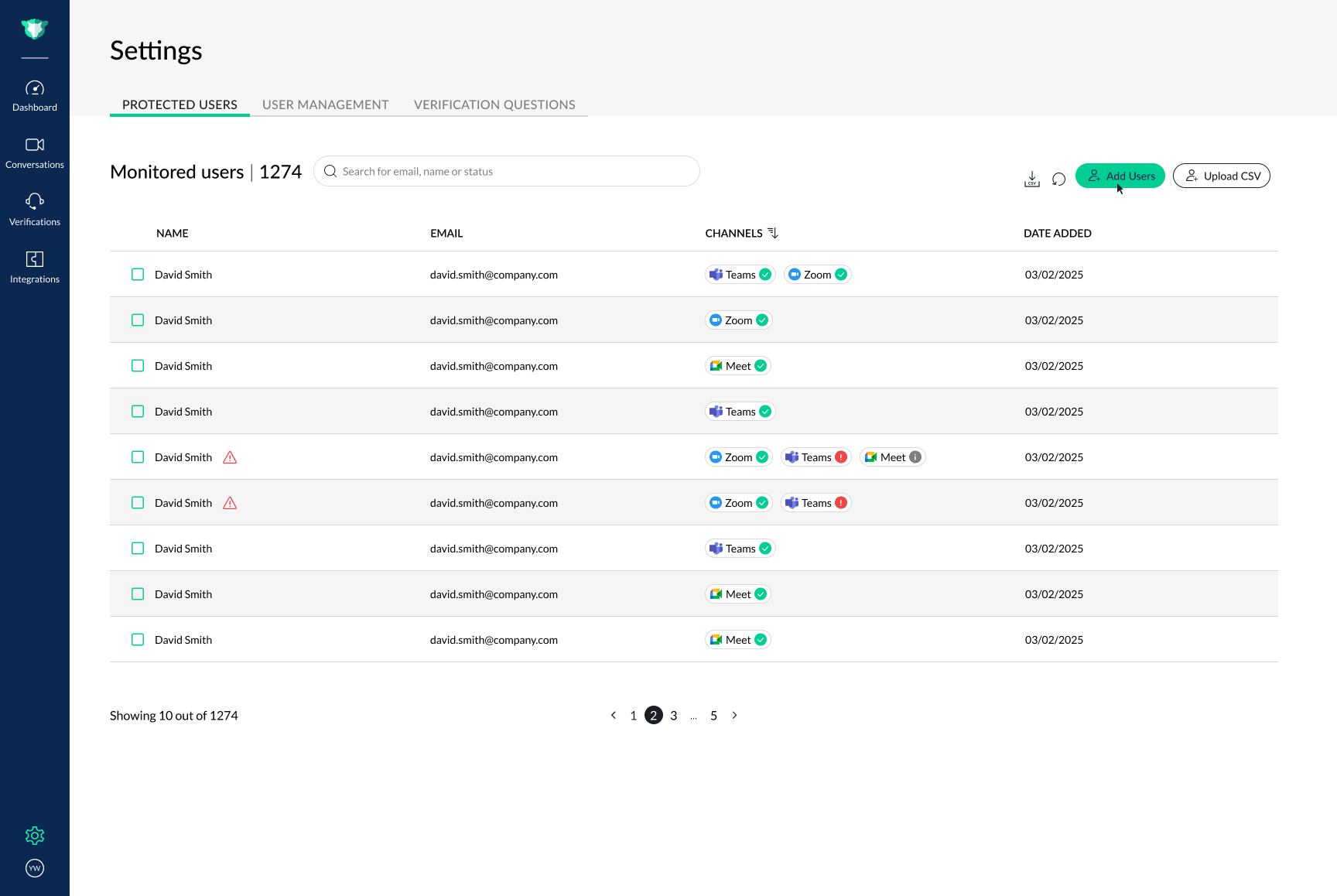This screenshot has width=1337, height=896.
Task: Sort the Channels column
Action: click(775, 232)
